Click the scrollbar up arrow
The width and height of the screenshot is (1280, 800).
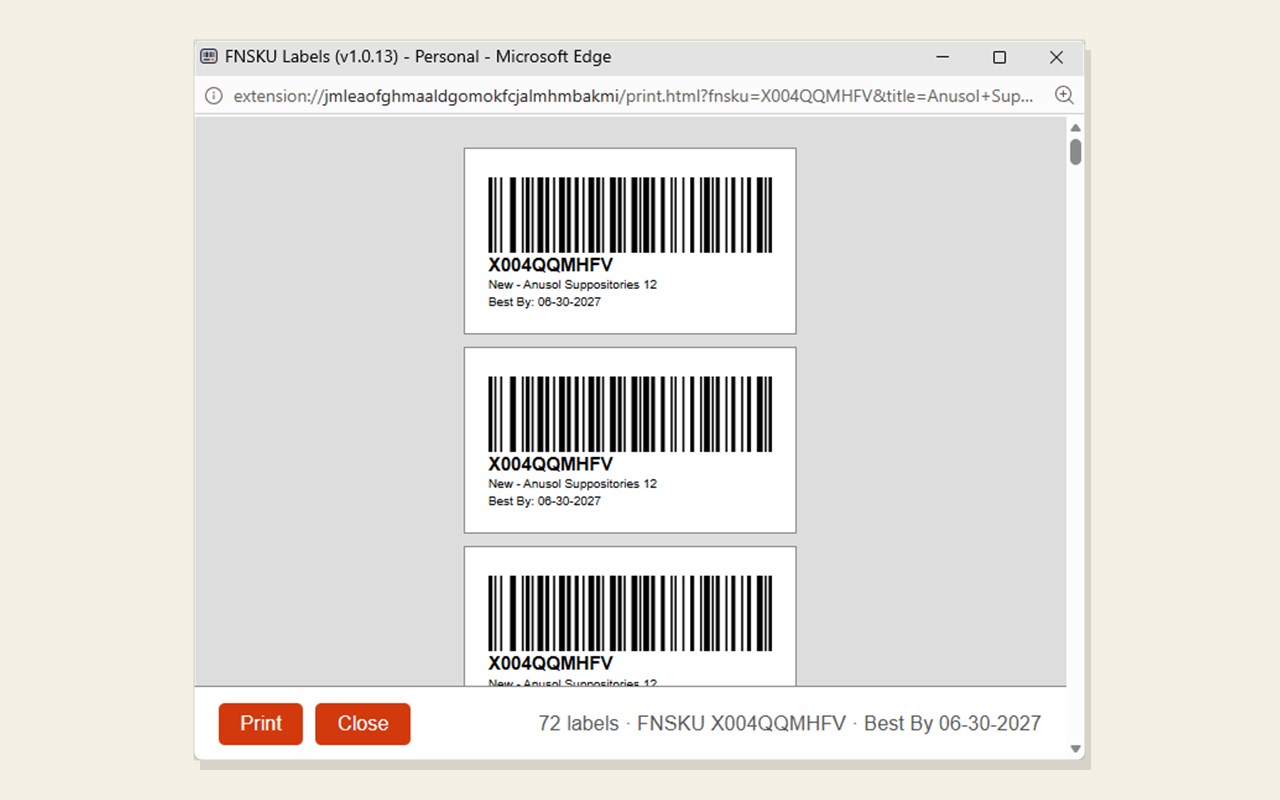pos(1076,128)
